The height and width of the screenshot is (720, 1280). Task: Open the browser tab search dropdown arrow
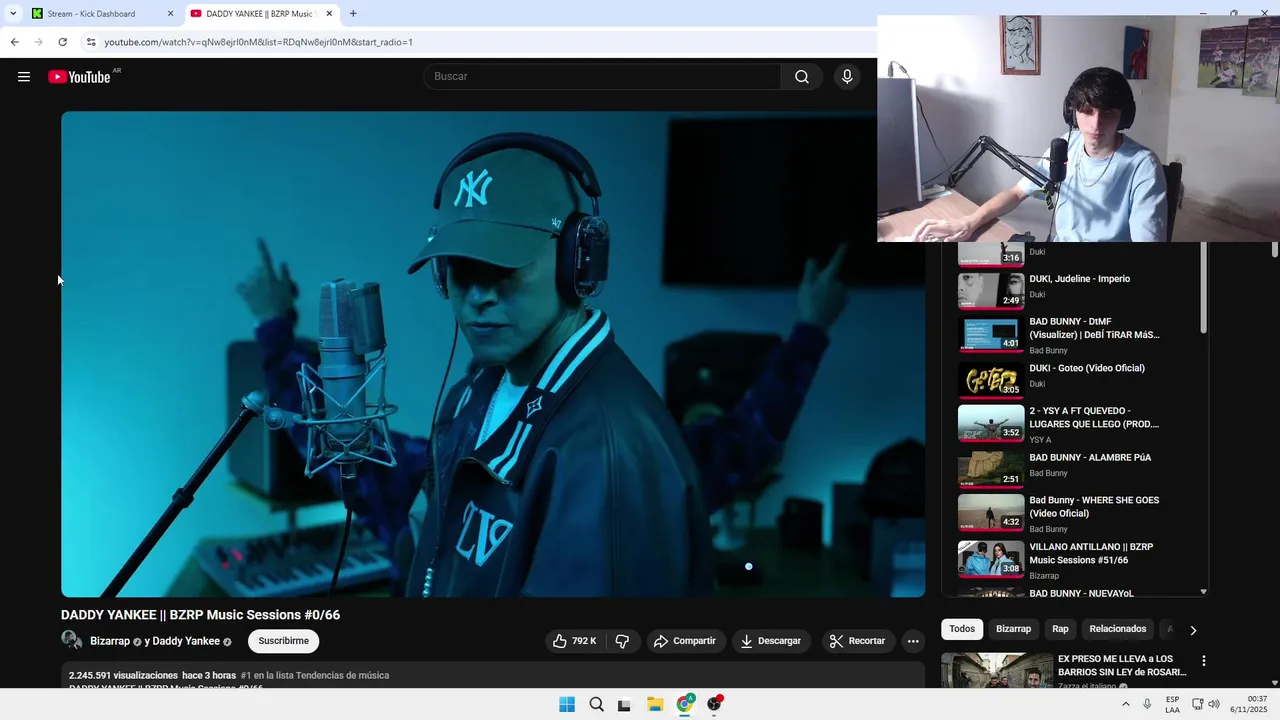(13, 14)
